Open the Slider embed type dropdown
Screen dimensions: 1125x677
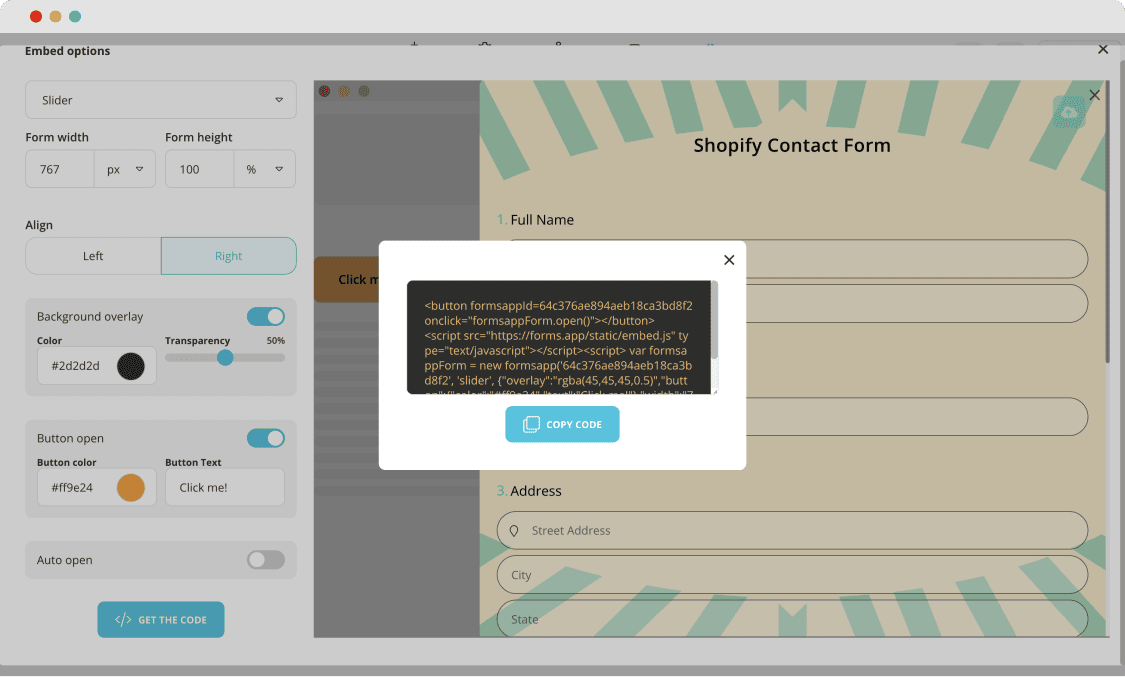[x=161, y=100]
